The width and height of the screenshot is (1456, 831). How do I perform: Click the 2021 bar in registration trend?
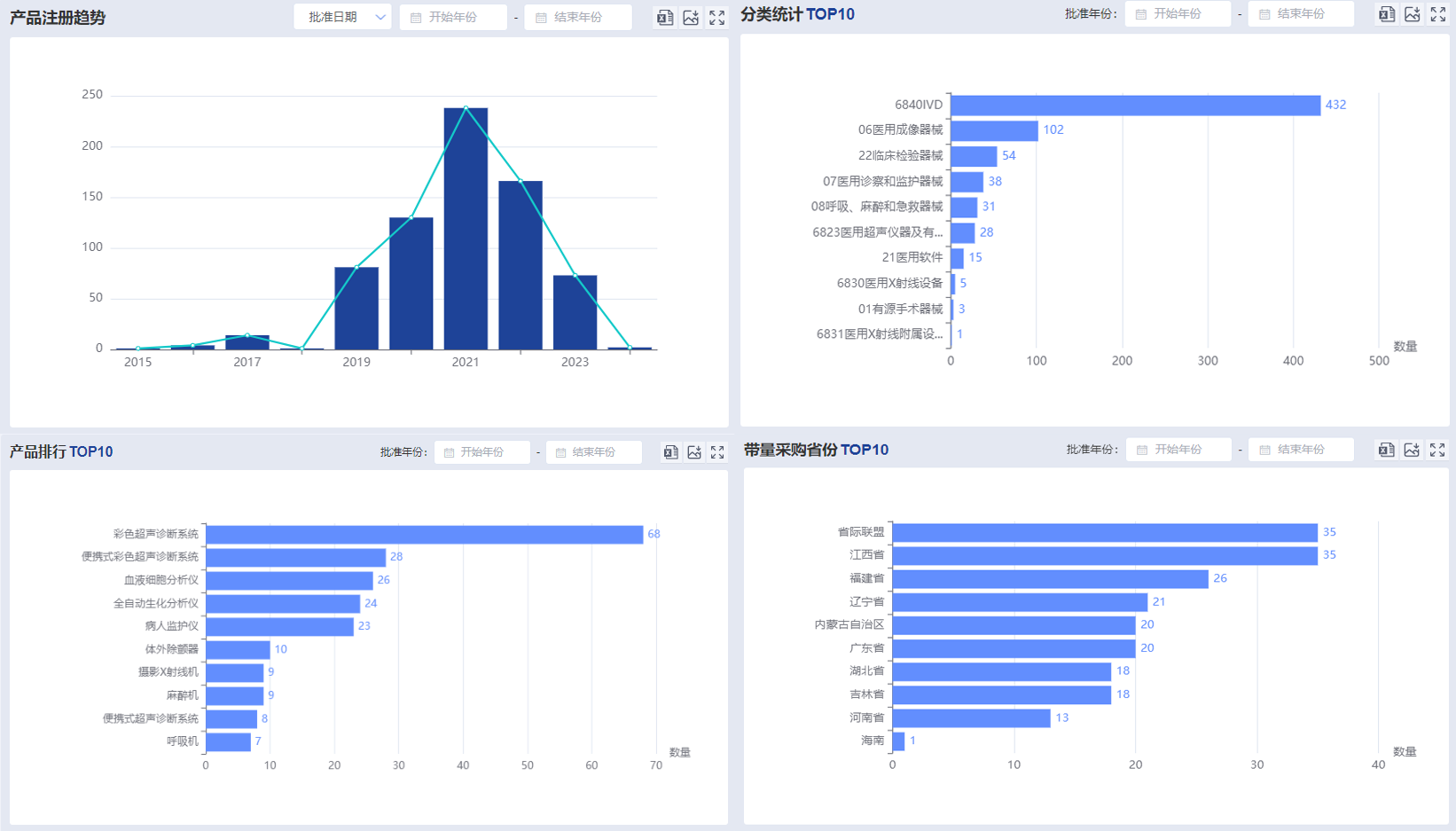[x=466, y=229]
